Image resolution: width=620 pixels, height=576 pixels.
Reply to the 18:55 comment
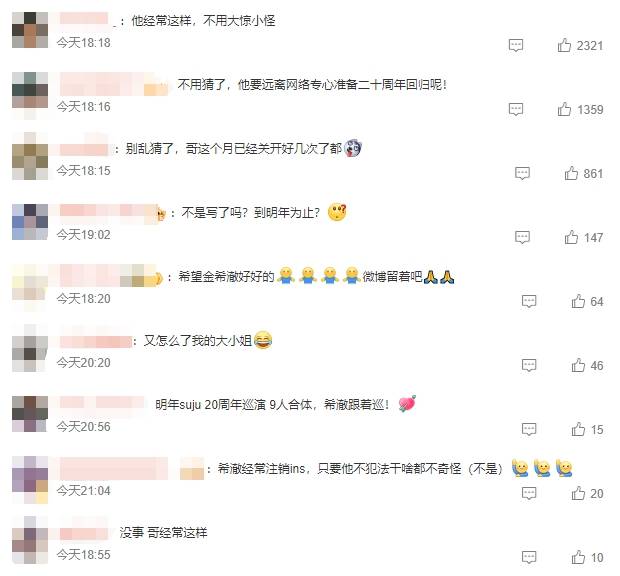(529, 557)
